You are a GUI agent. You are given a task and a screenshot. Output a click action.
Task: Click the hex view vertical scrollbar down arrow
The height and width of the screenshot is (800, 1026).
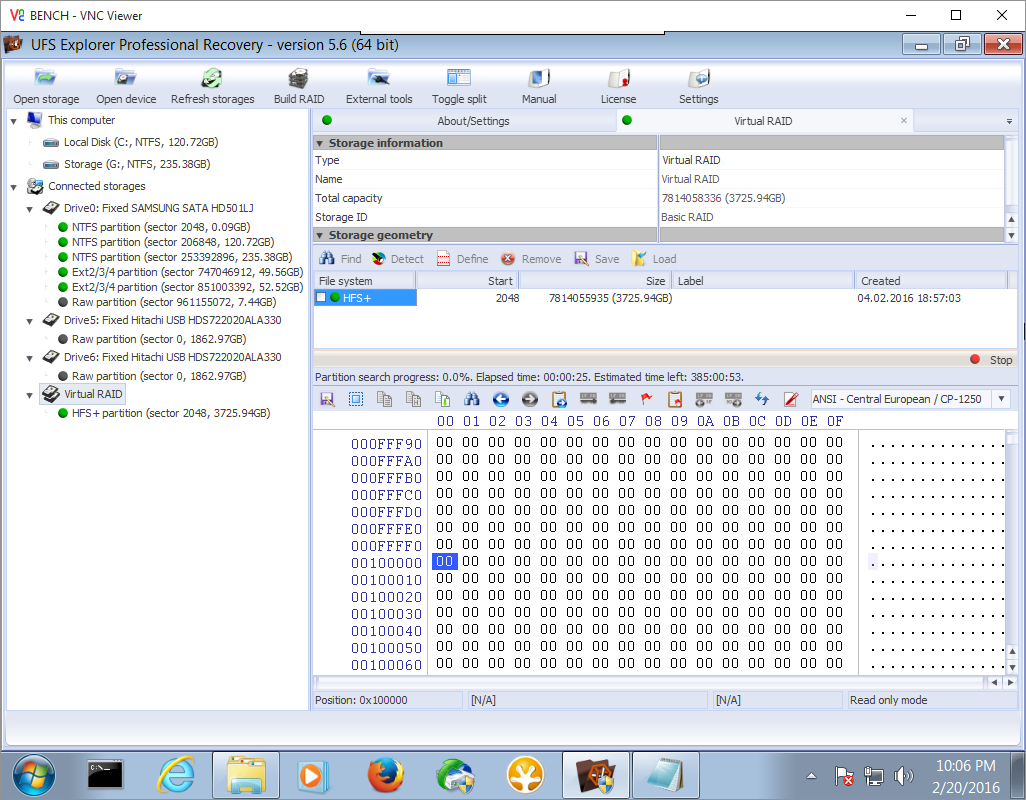coord(1012,668)
